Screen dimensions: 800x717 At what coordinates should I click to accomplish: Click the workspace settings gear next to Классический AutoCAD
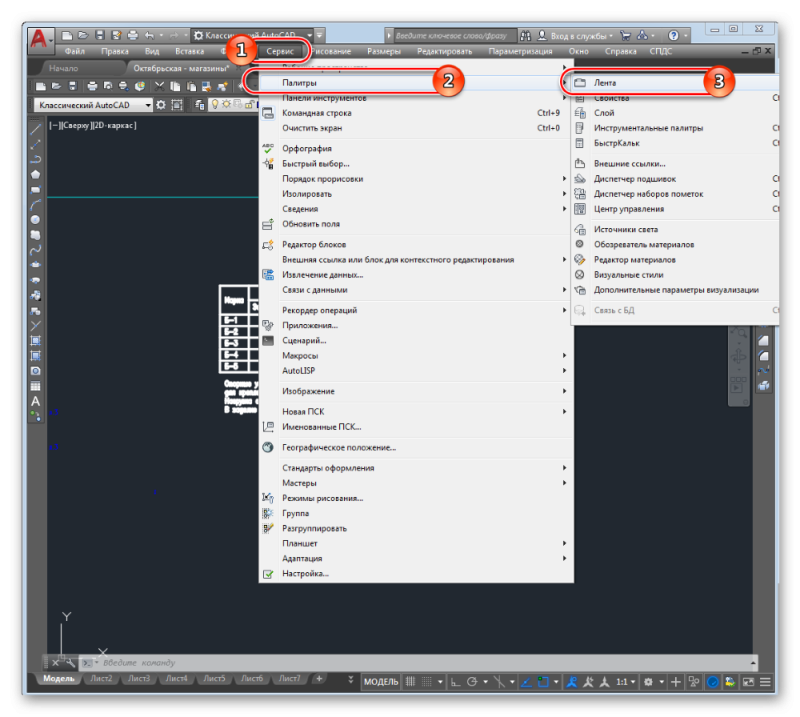point(161,105)
